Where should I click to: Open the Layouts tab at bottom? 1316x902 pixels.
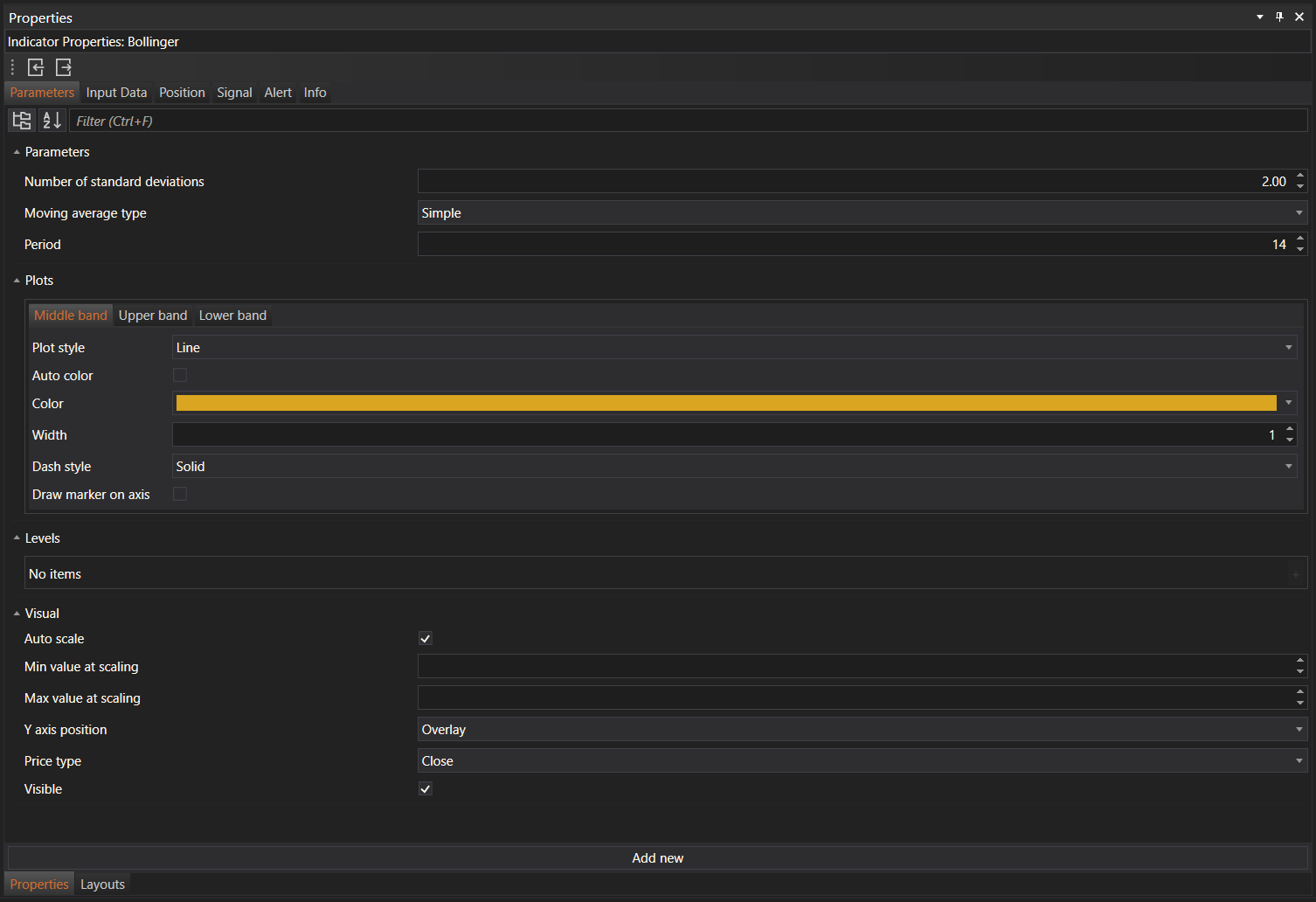(x=102, y=885)
